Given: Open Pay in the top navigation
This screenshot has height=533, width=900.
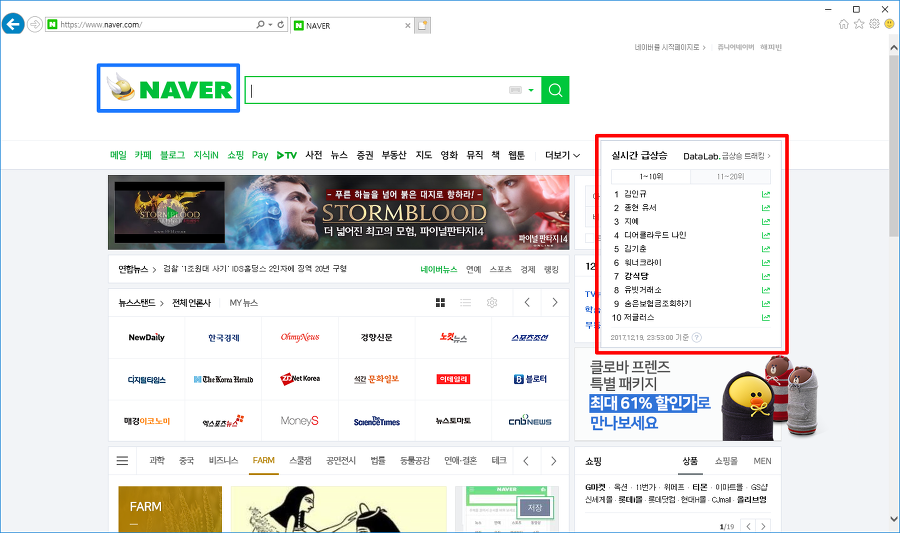Looking at the screenshot, I should click(260, 155).
